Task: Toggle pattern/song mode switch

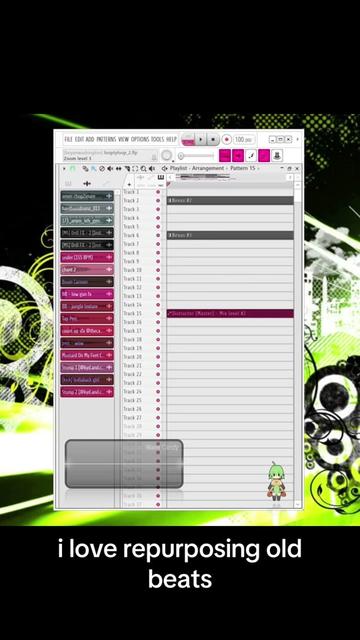Action: coord(187,139)
